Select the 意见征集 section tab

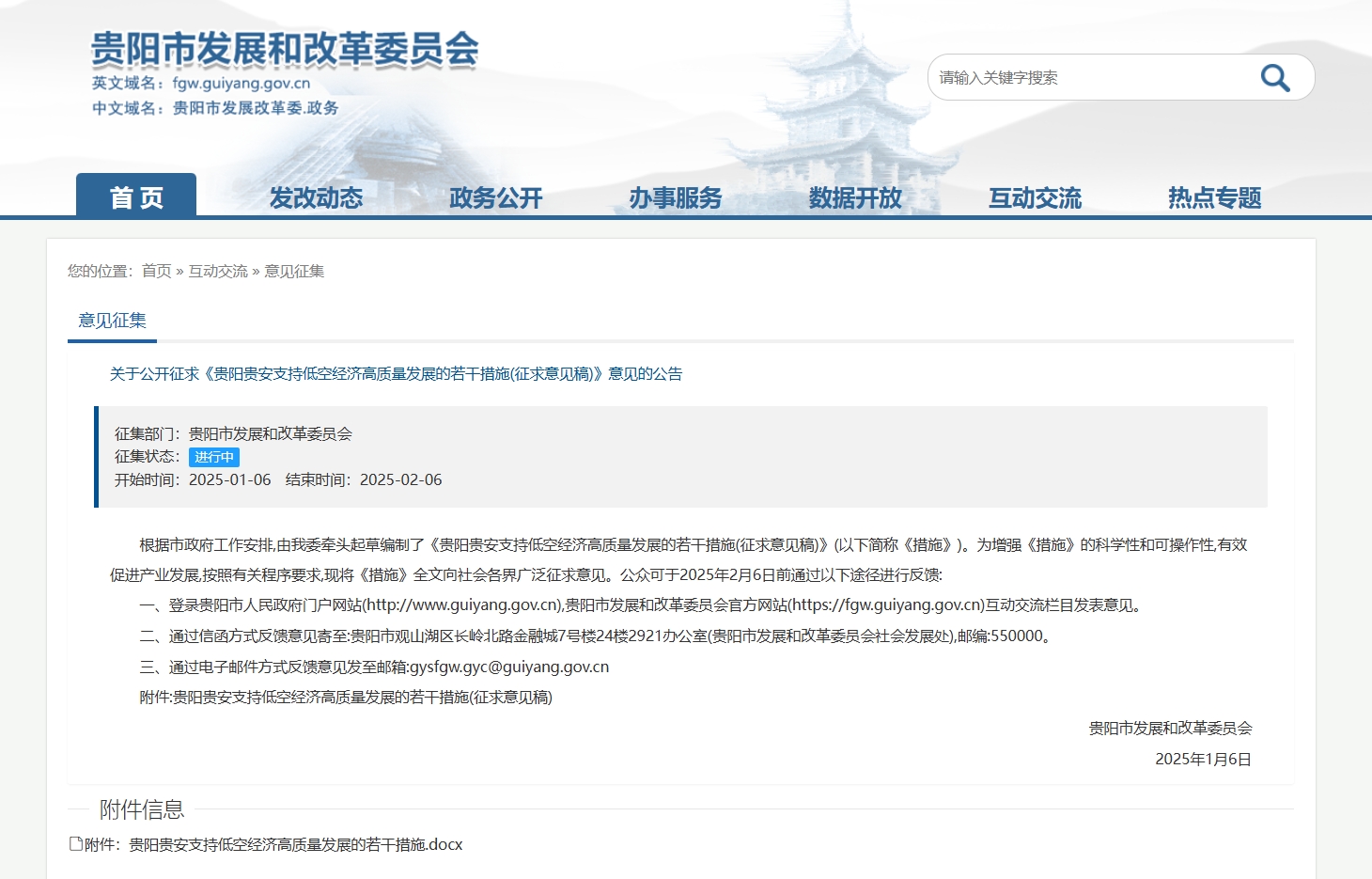[x=112, y=321]
